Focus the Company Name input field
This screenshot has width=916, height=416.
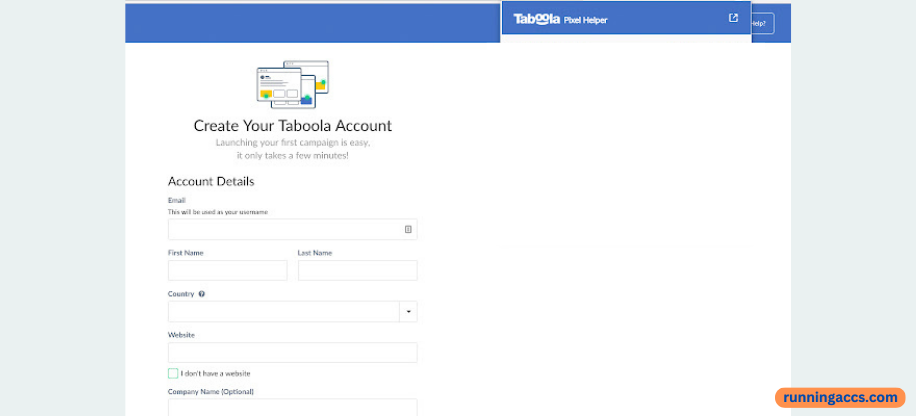tap(293, 407)
